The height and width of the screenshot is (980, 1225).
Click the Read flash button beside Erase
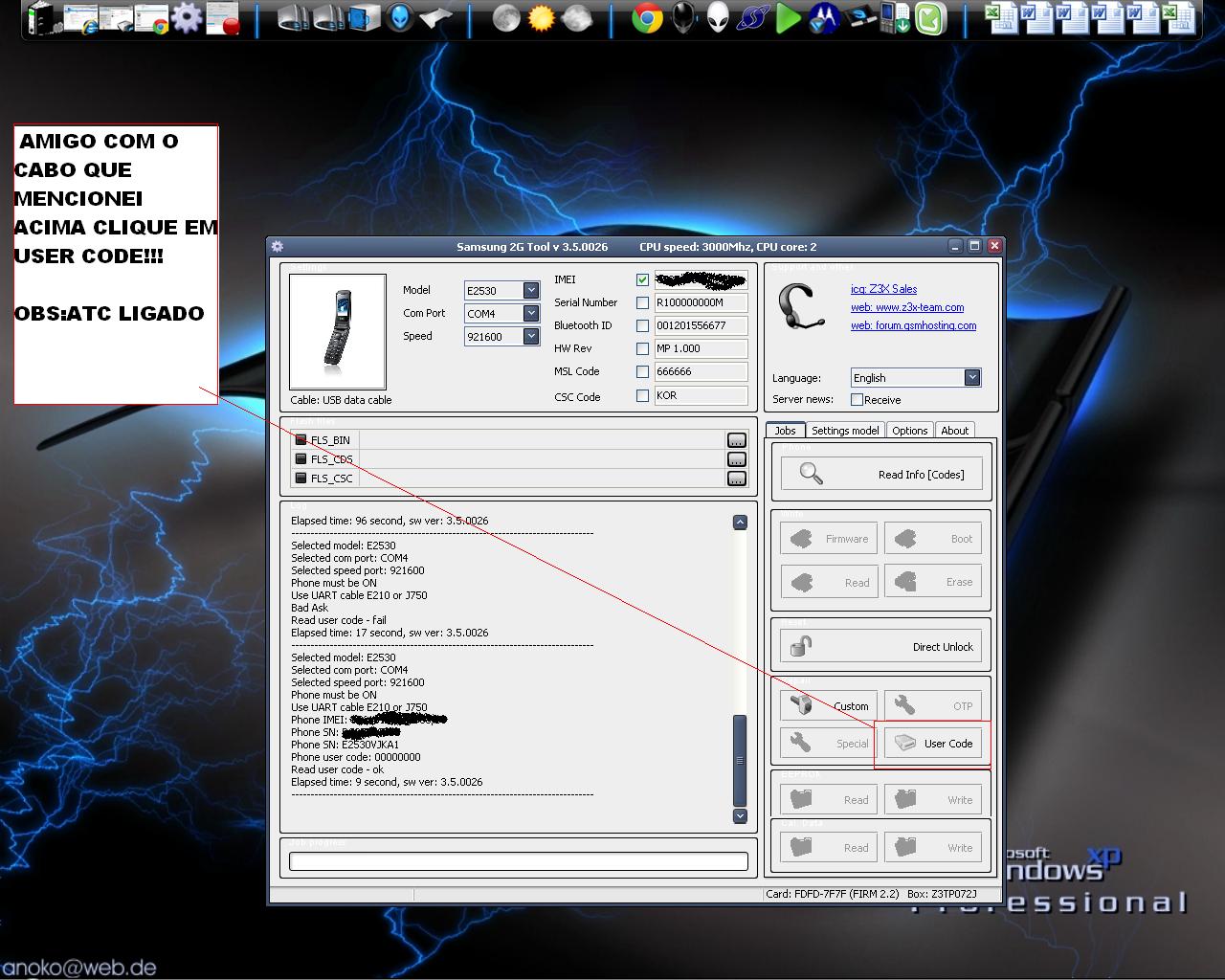click(829, 582)
